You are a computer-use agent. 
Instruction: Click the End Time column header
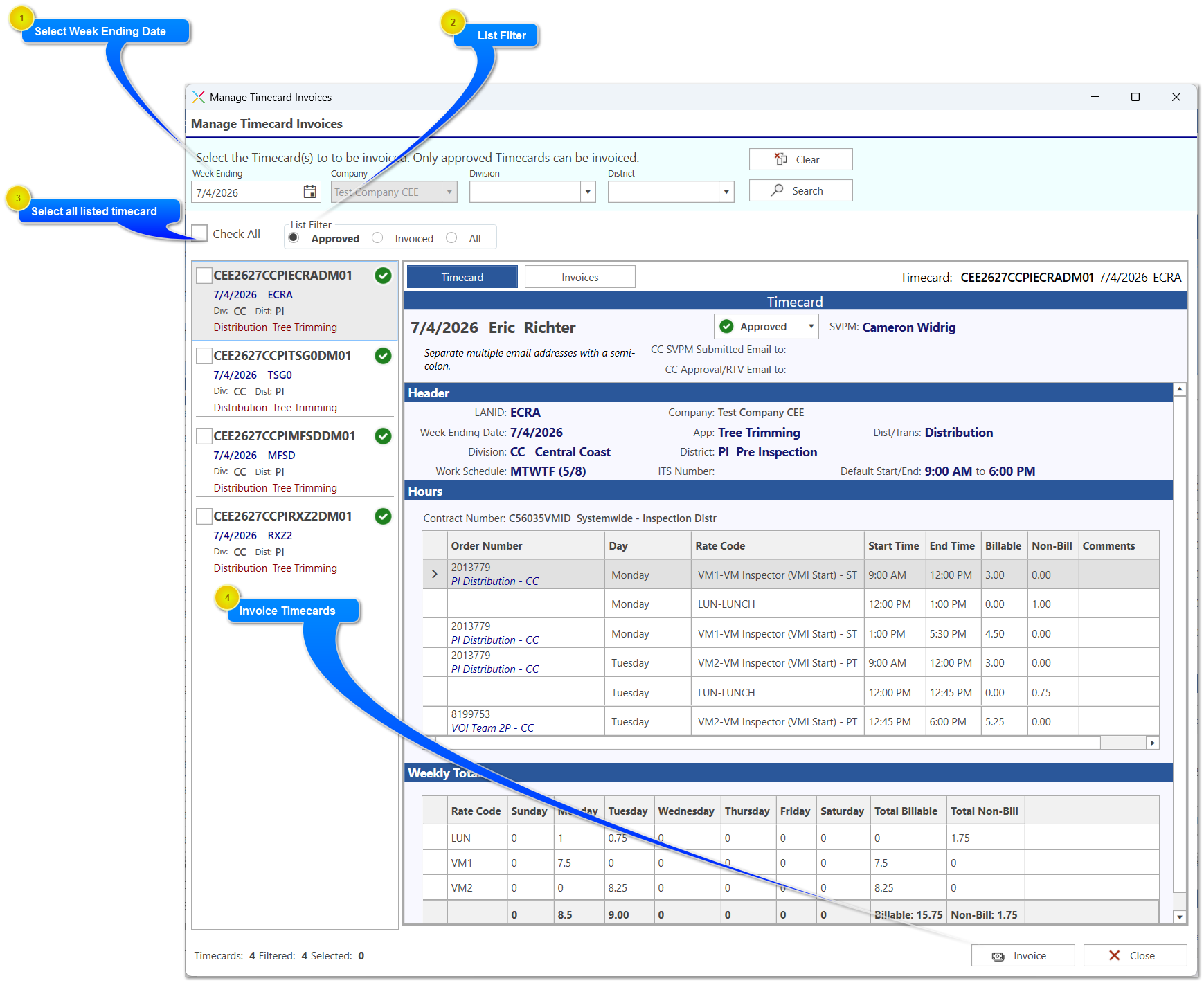[x=953, y=545]
